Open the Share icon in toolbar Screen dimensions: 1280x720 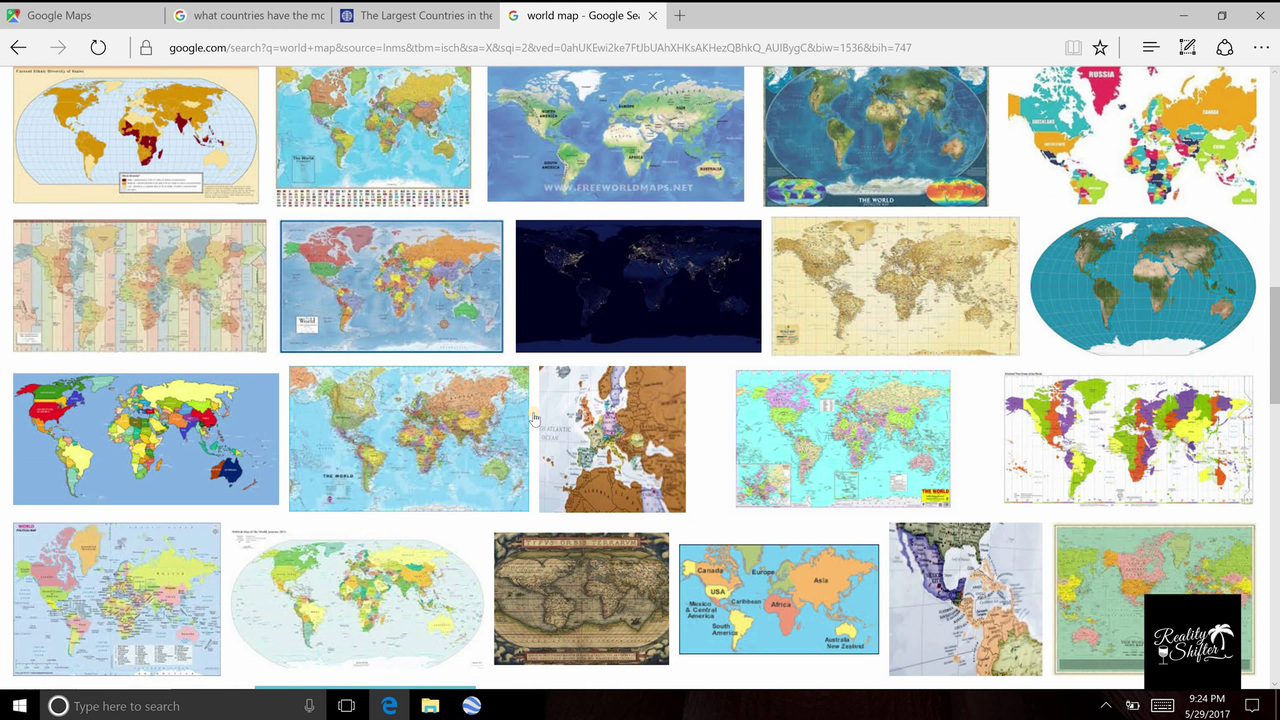[x=1224, y=47]
